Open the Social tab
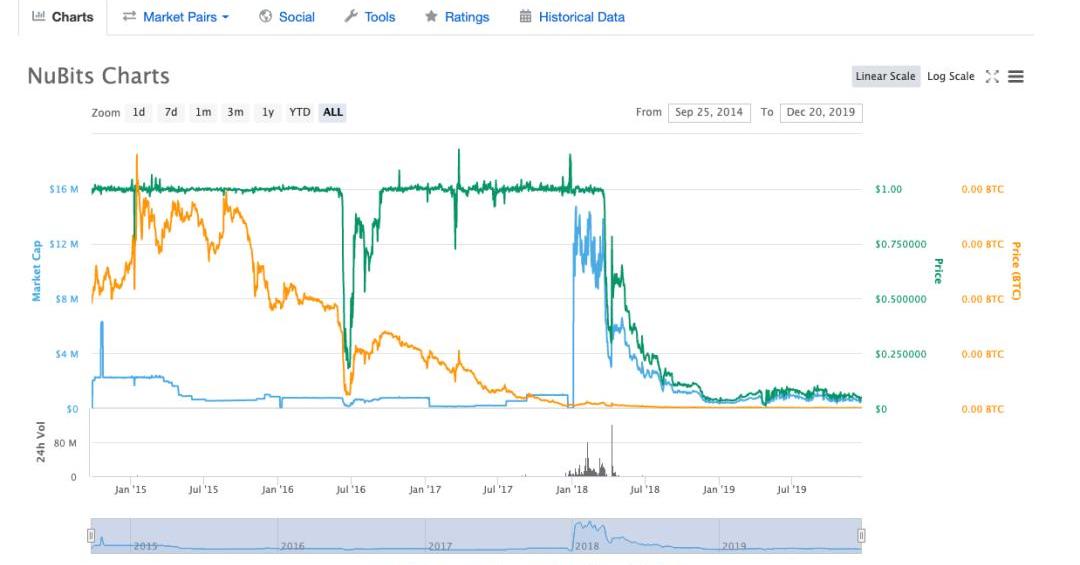Screen dimensions: 1080x565 coord(286,17)
